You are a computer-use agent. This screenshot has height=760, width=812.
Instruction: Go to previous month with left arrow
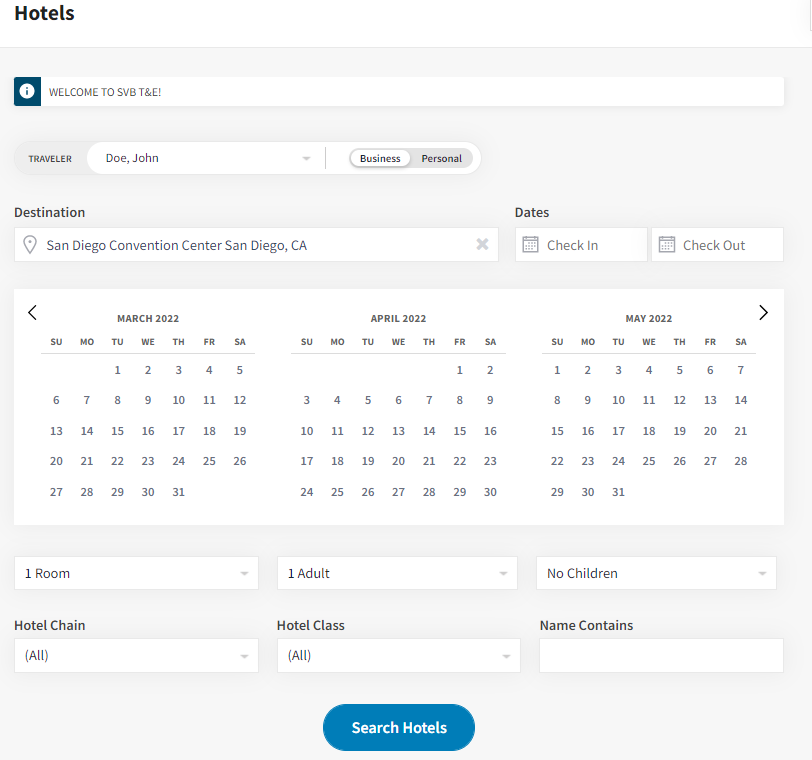pyautogui.click(x=32, y=312)
